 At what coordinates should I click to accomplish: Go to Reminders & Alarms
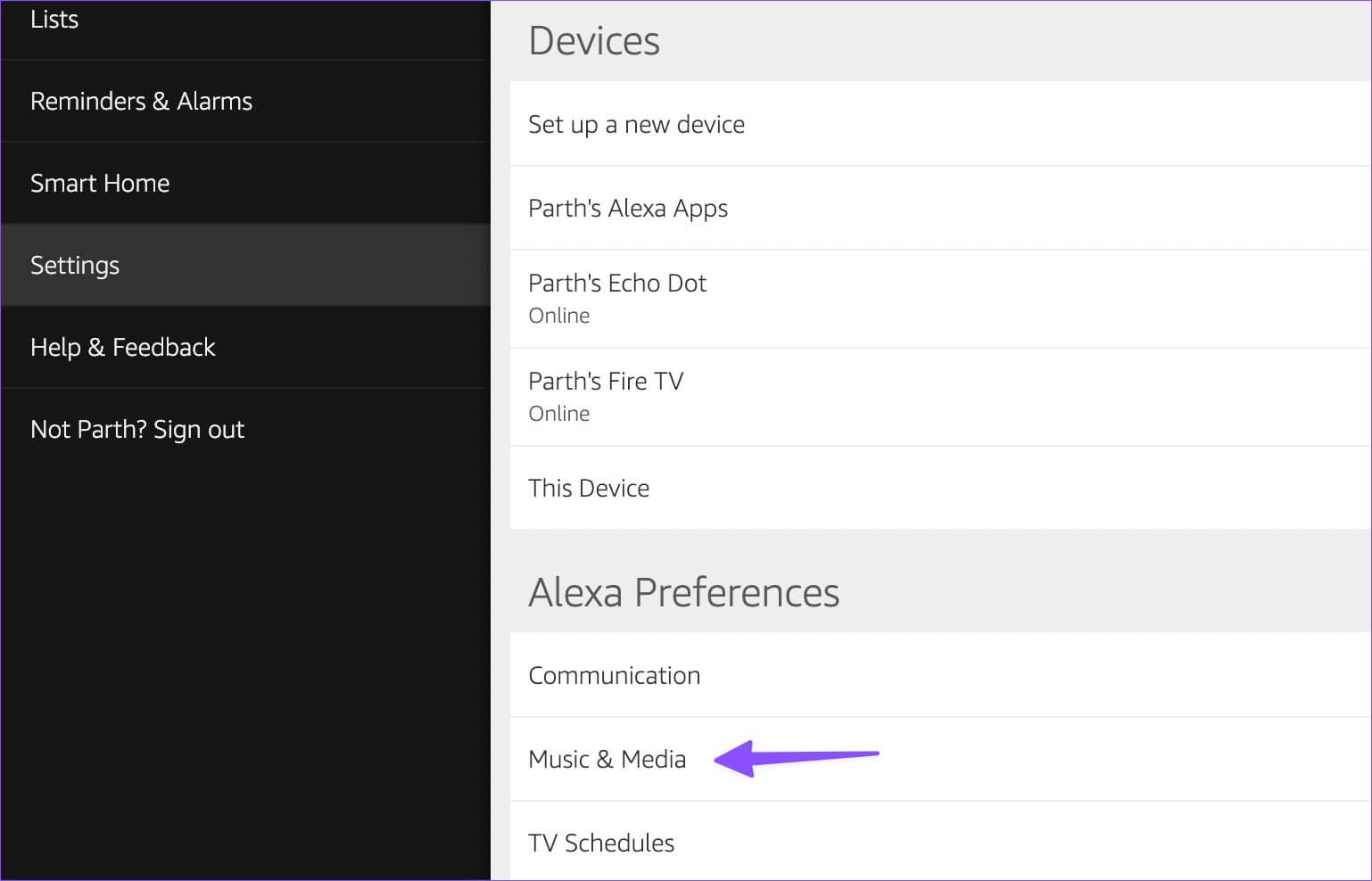click(x=141, y=102)
